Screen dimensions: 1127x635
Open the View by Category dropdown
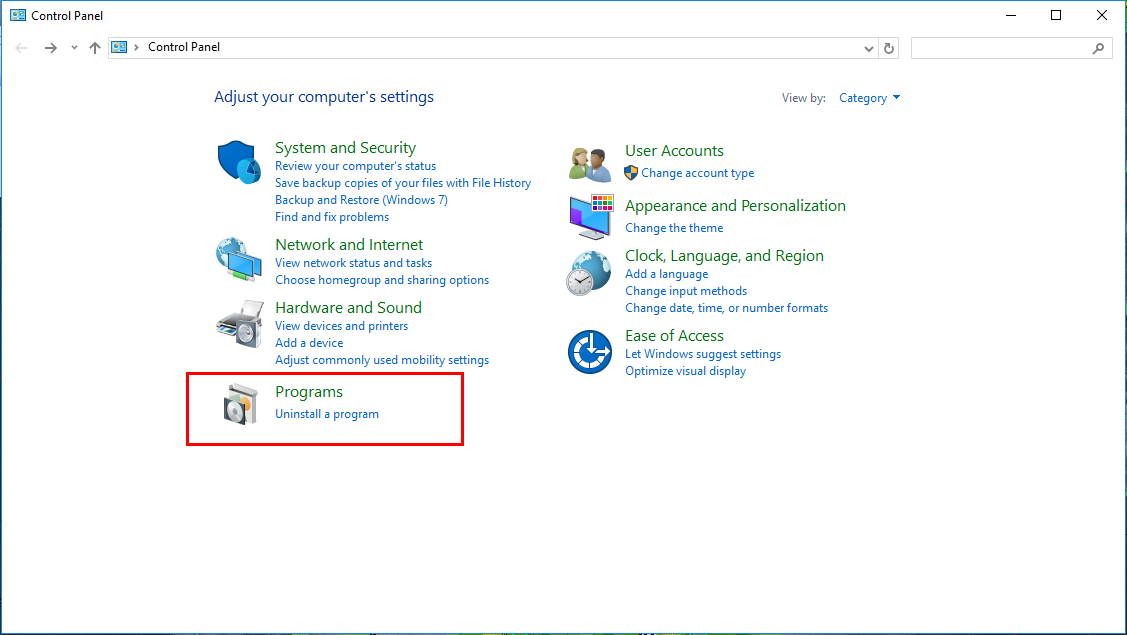click(x=869, y=98)
